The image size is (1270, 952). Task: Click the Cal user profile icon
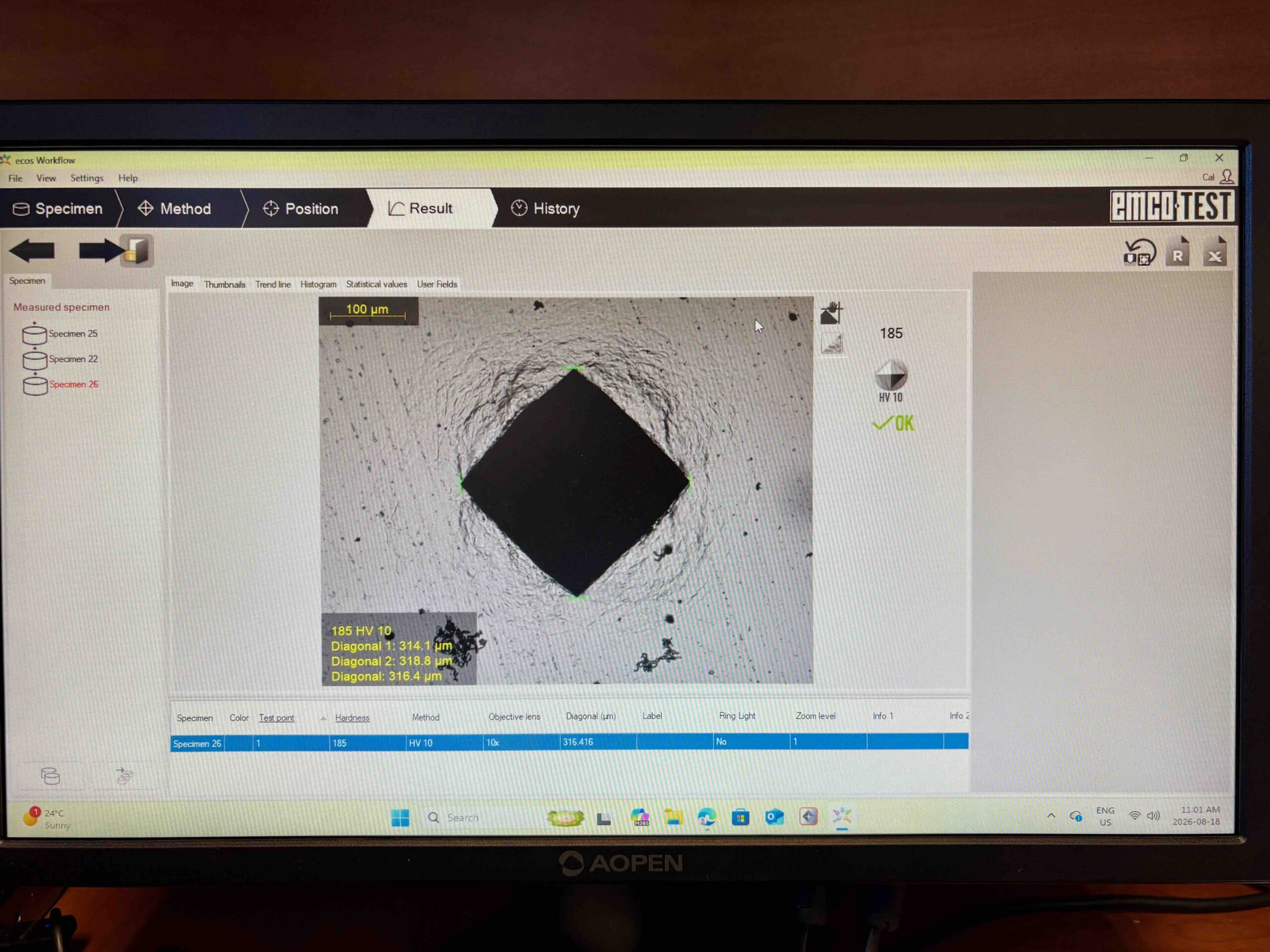(x=1226, y=177)
